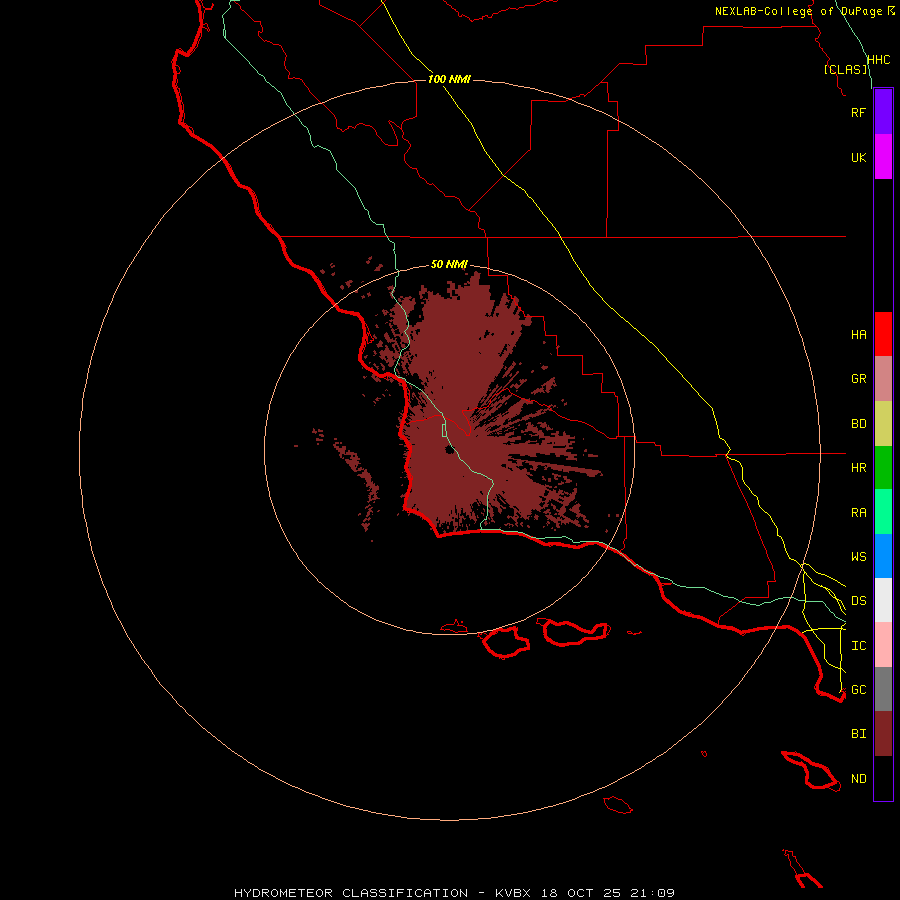Click the HYDROMETEOR CLASSIFICATION caption text
This screenshot has height=900, width=900.
pyautogui.click(x=351, y=893)
